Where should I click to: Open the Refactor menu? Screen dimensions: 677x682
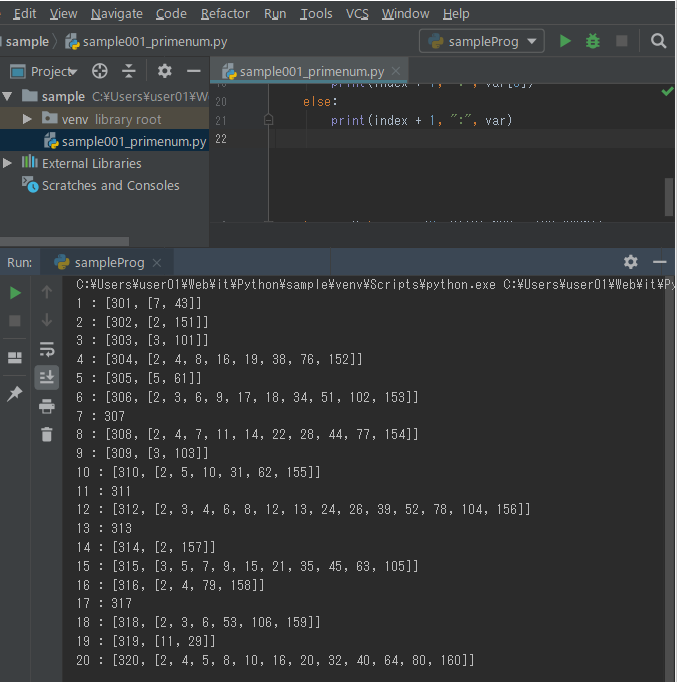[x=225, y=13]
